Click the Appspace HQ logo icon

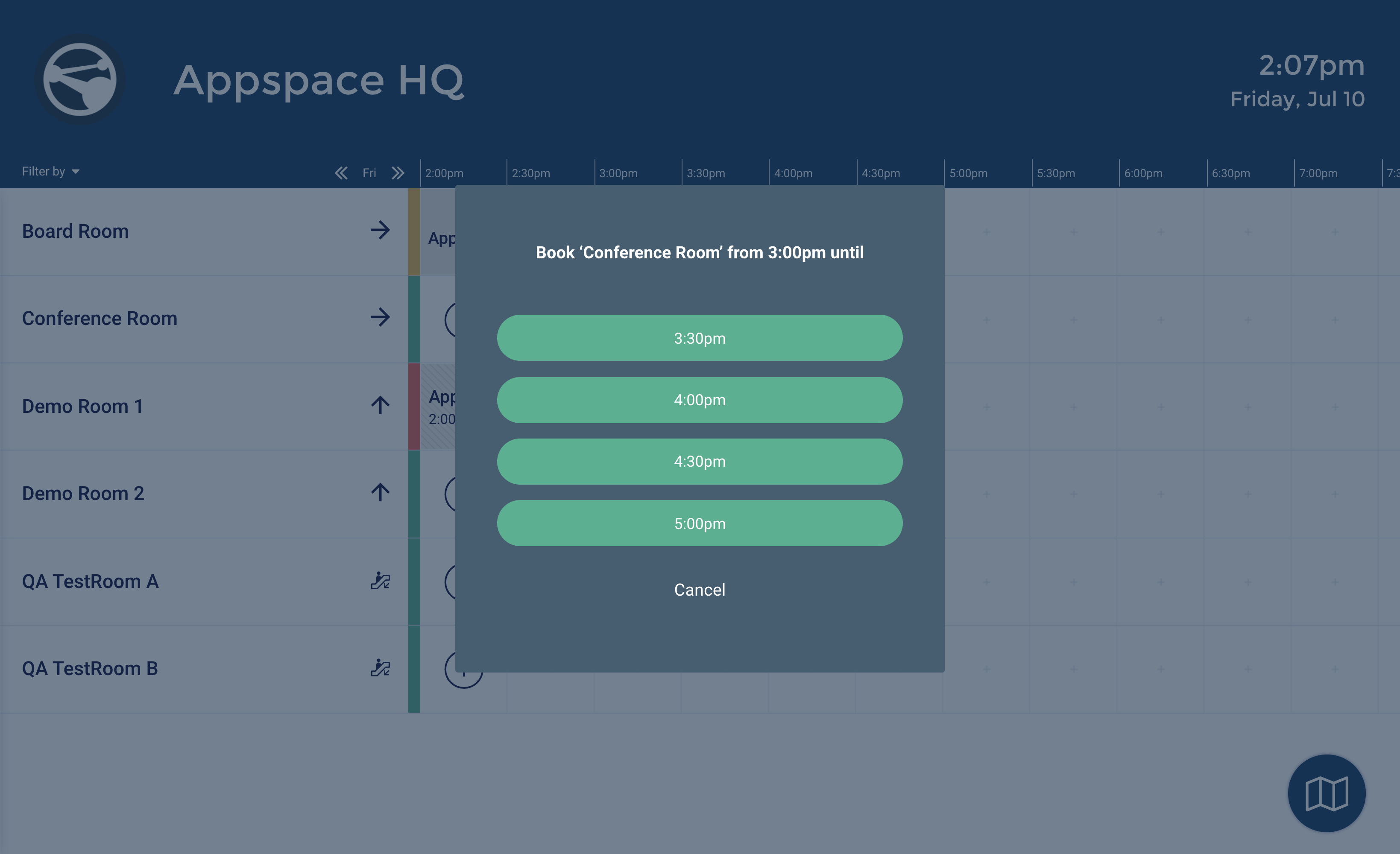[x=79, y=79]
